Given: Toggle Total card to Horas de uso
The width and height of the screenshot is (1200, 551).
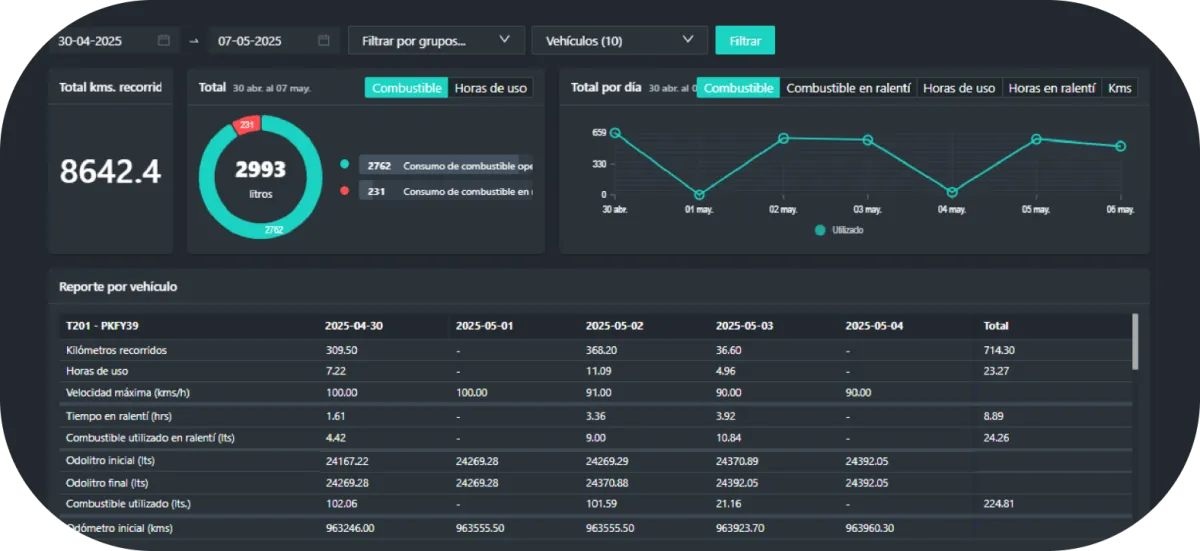Looking at the screenshot, I should pos(490,88).
